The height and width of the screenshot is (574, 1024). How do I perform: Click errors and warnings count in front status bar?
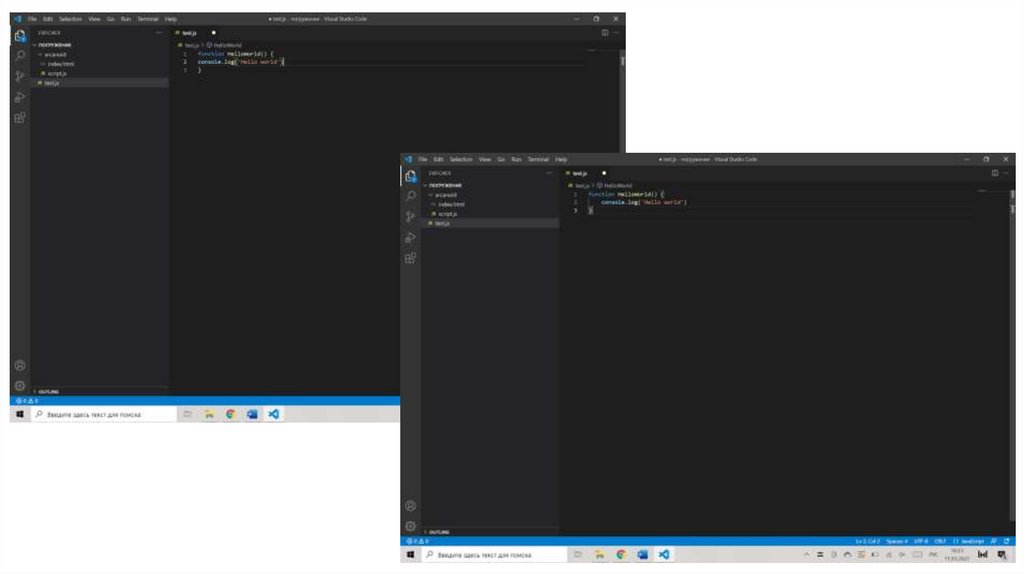click(x=417, y=541)
